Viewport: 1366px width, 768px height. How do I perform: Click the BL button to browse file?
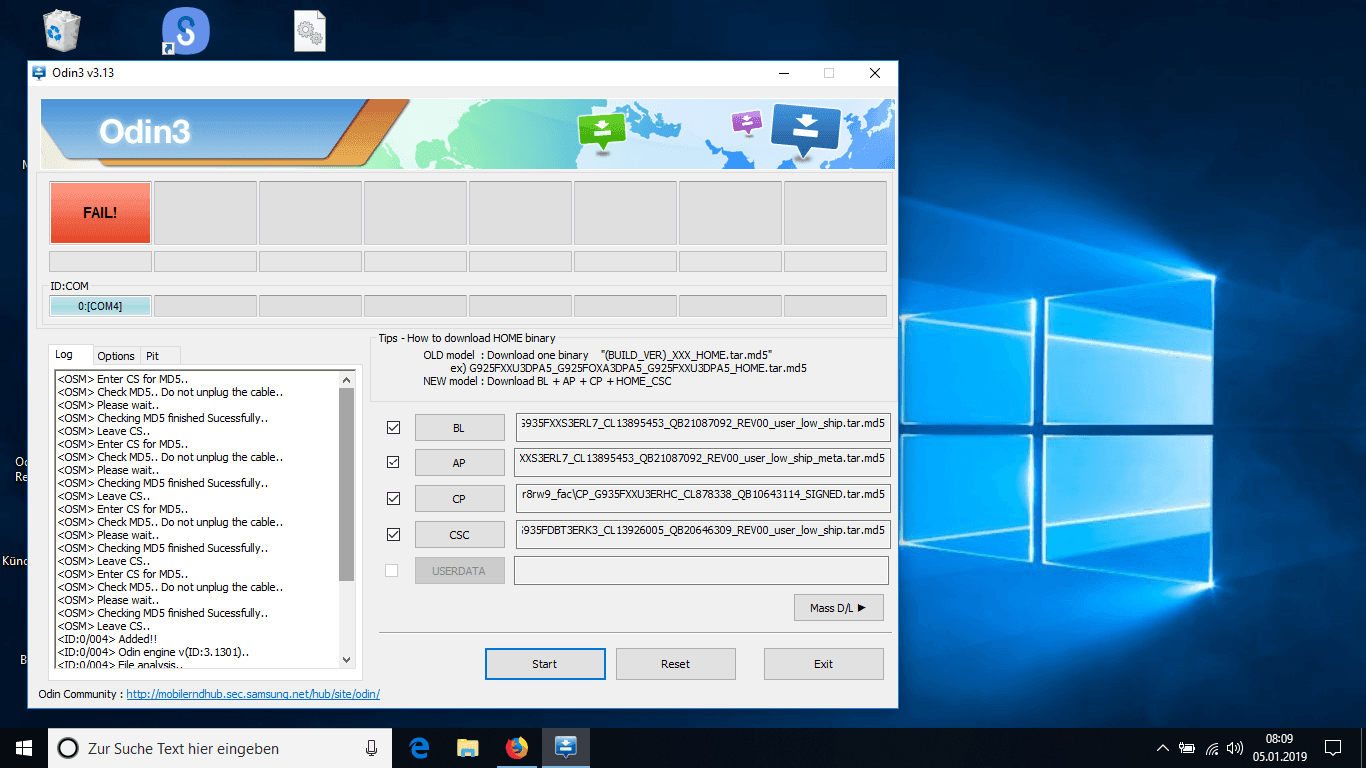tap(459, 428)
